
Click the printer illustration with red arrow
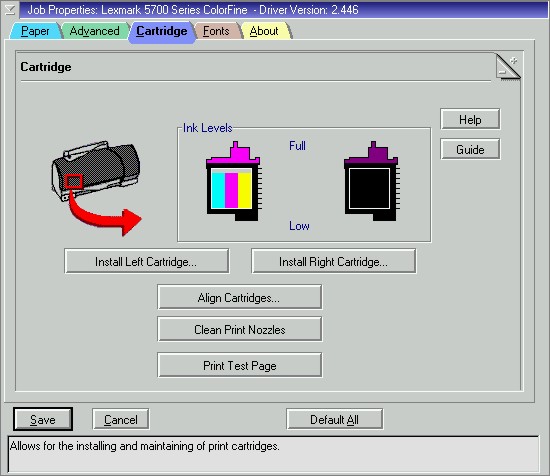click(x=96, y=188)
